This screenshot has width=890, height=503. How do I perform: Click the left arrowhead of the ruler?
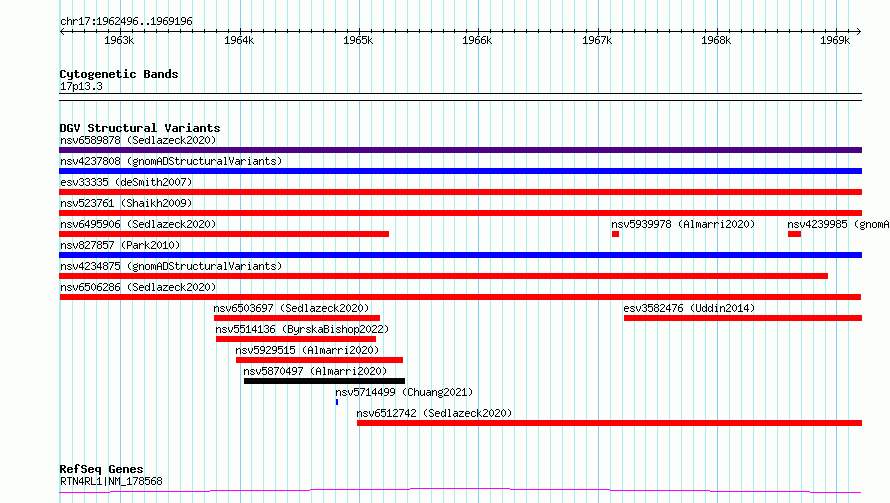click(x=62, y=32)
